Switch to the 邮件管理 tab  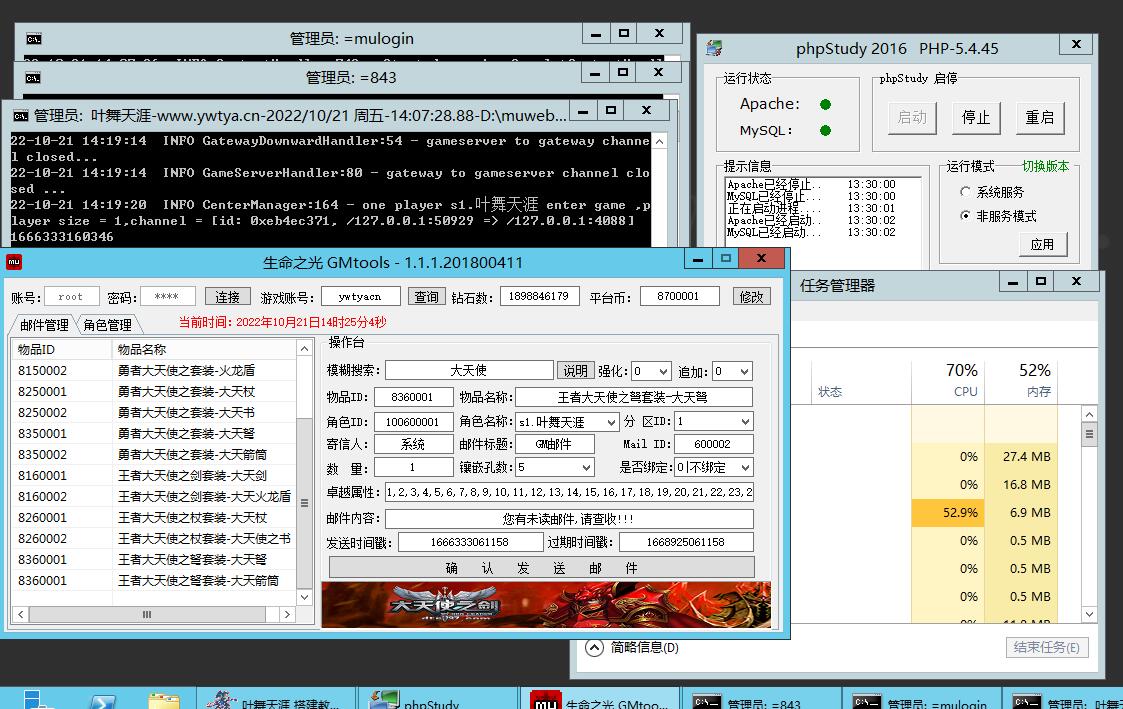44,325
